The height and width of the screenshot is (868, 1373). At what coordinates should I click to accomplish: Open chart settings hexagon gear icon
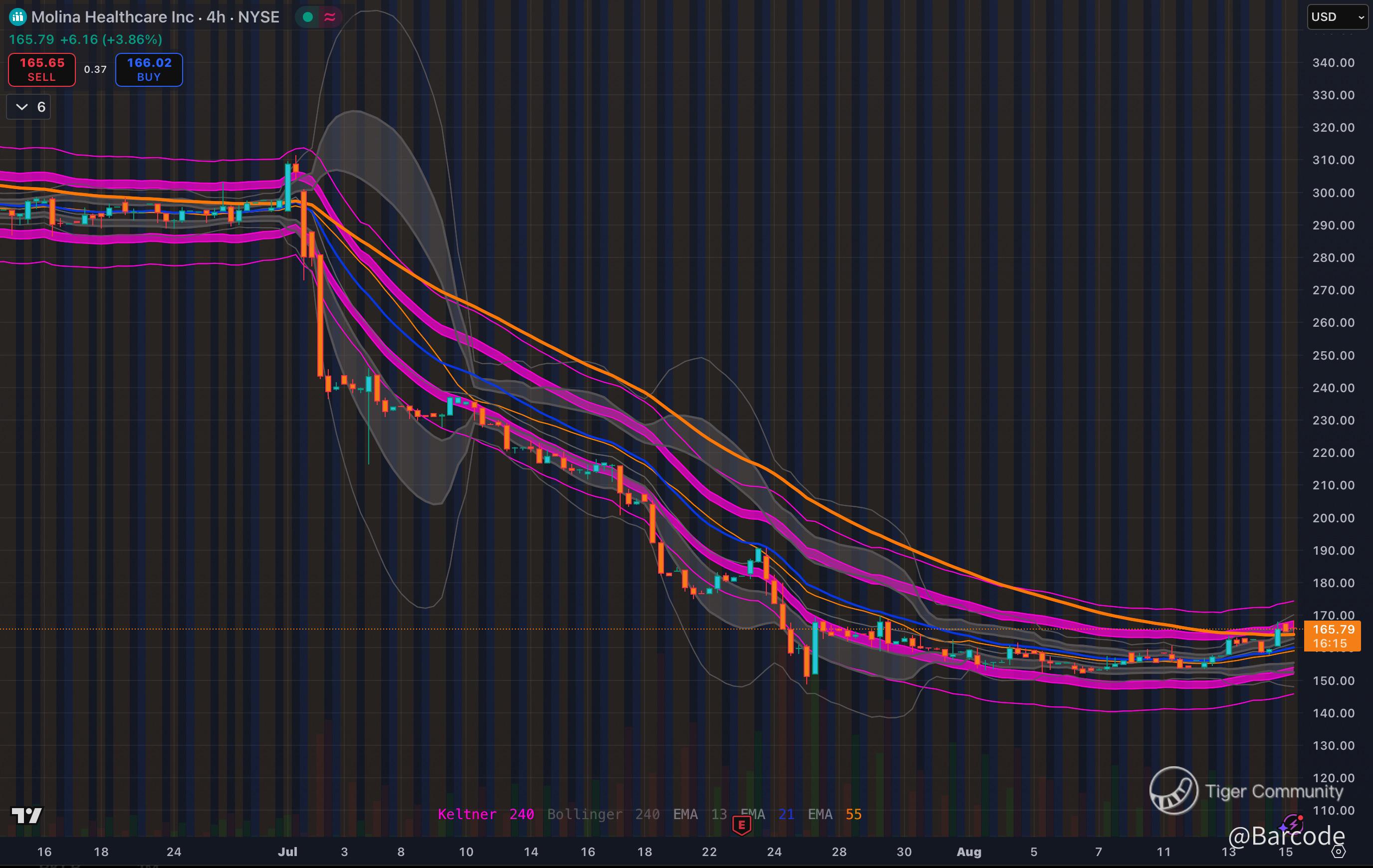pos(1339,852)
